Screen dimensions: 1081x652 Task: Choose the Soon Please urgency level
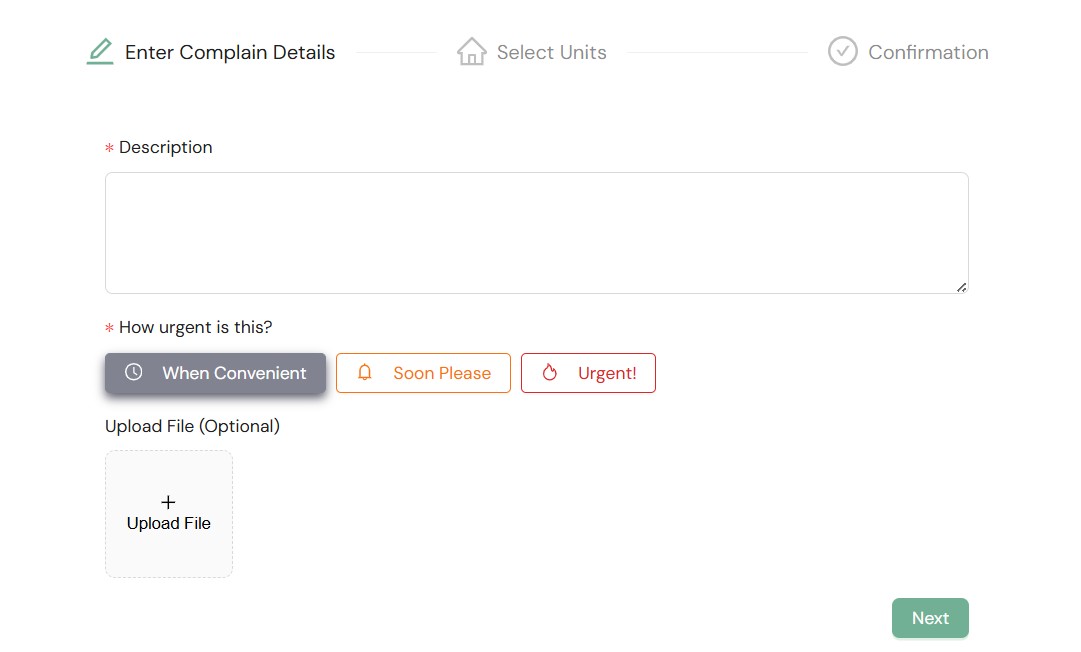tap(424, 373)
